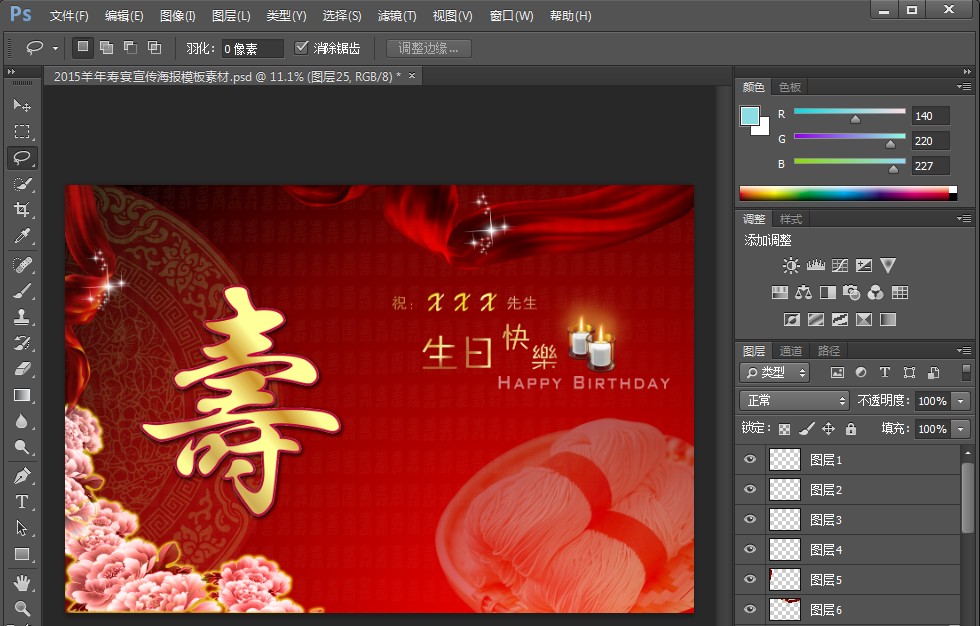
Task: Choose Subtract from Selection mode
Action: pyautogui.click(x=131, y=47)
